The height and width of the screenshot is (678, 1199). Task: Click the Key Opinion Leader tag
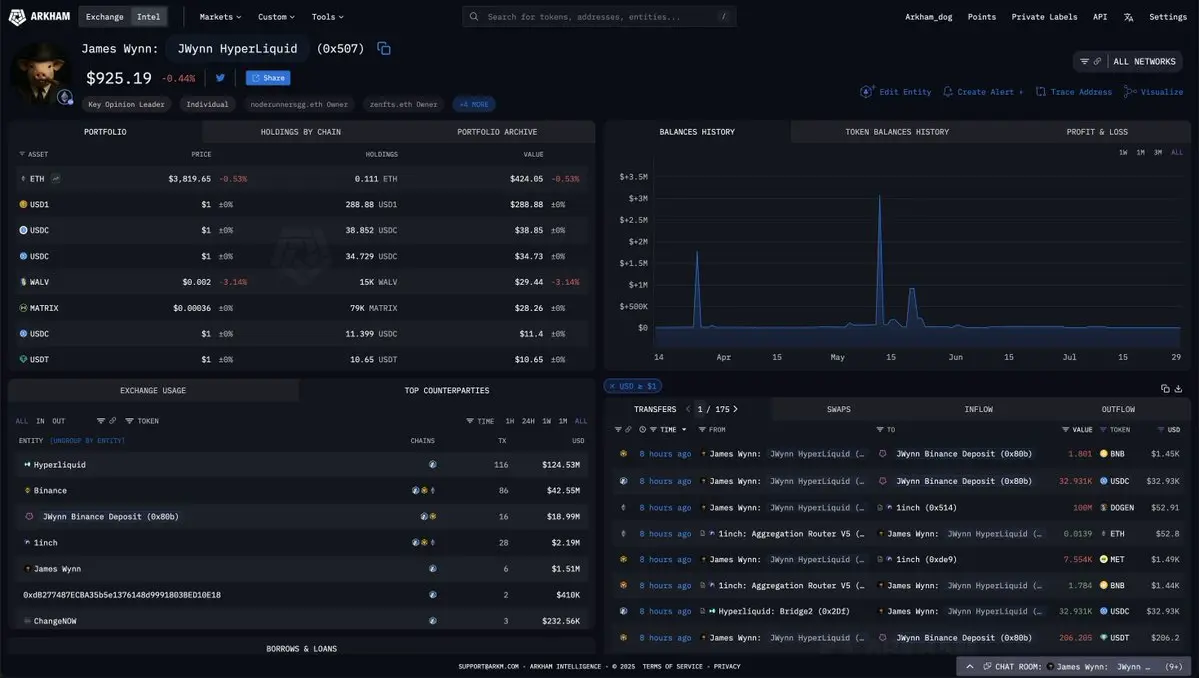tap(126, 104)
